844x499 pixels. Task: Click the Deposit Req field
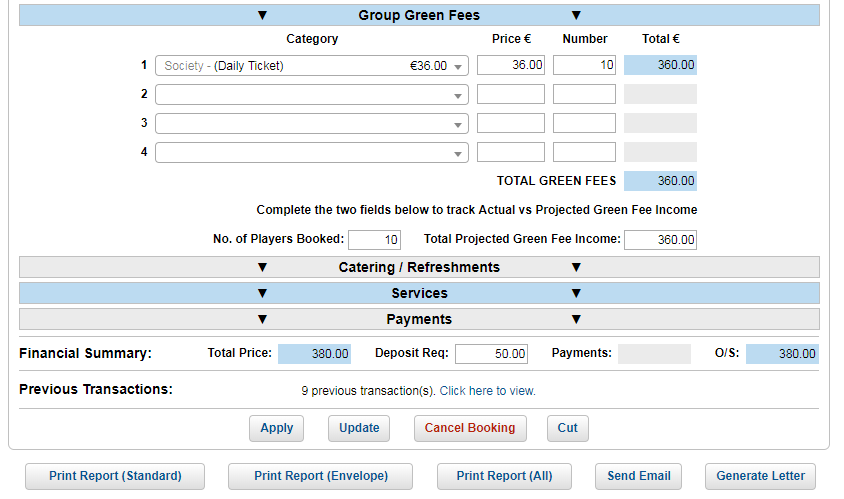491,354
